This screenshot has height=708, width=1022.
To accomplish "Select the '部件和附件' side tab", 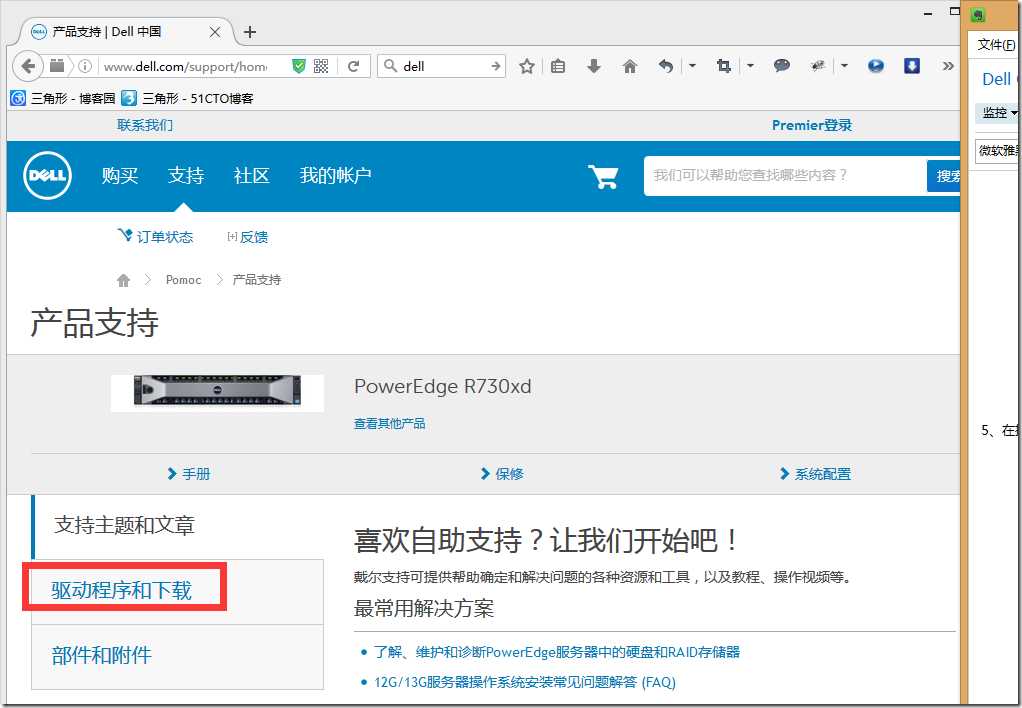I will (178, 656).
